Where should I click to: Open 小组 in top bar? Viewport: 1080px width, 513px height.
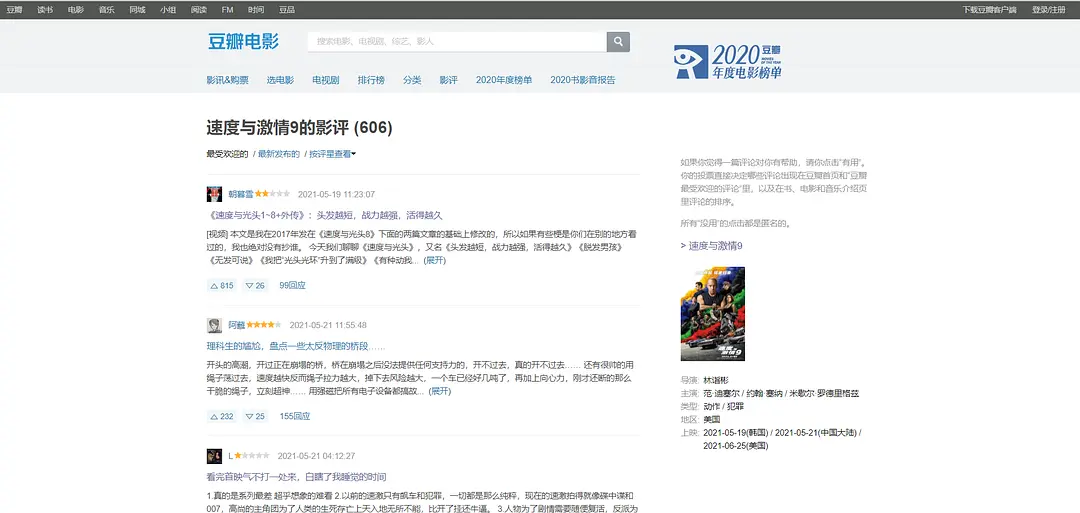[168, 10]
